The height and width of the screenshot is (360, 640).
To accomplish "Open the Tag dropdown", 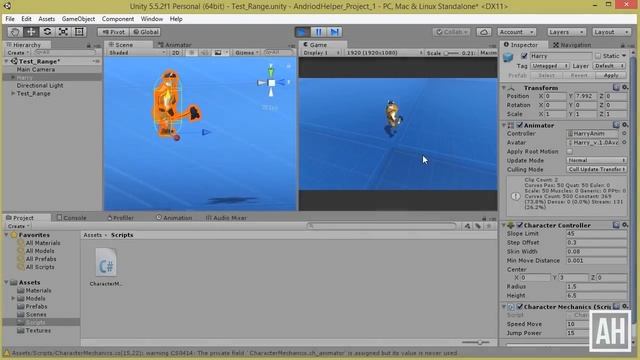I will coord(550,66).
